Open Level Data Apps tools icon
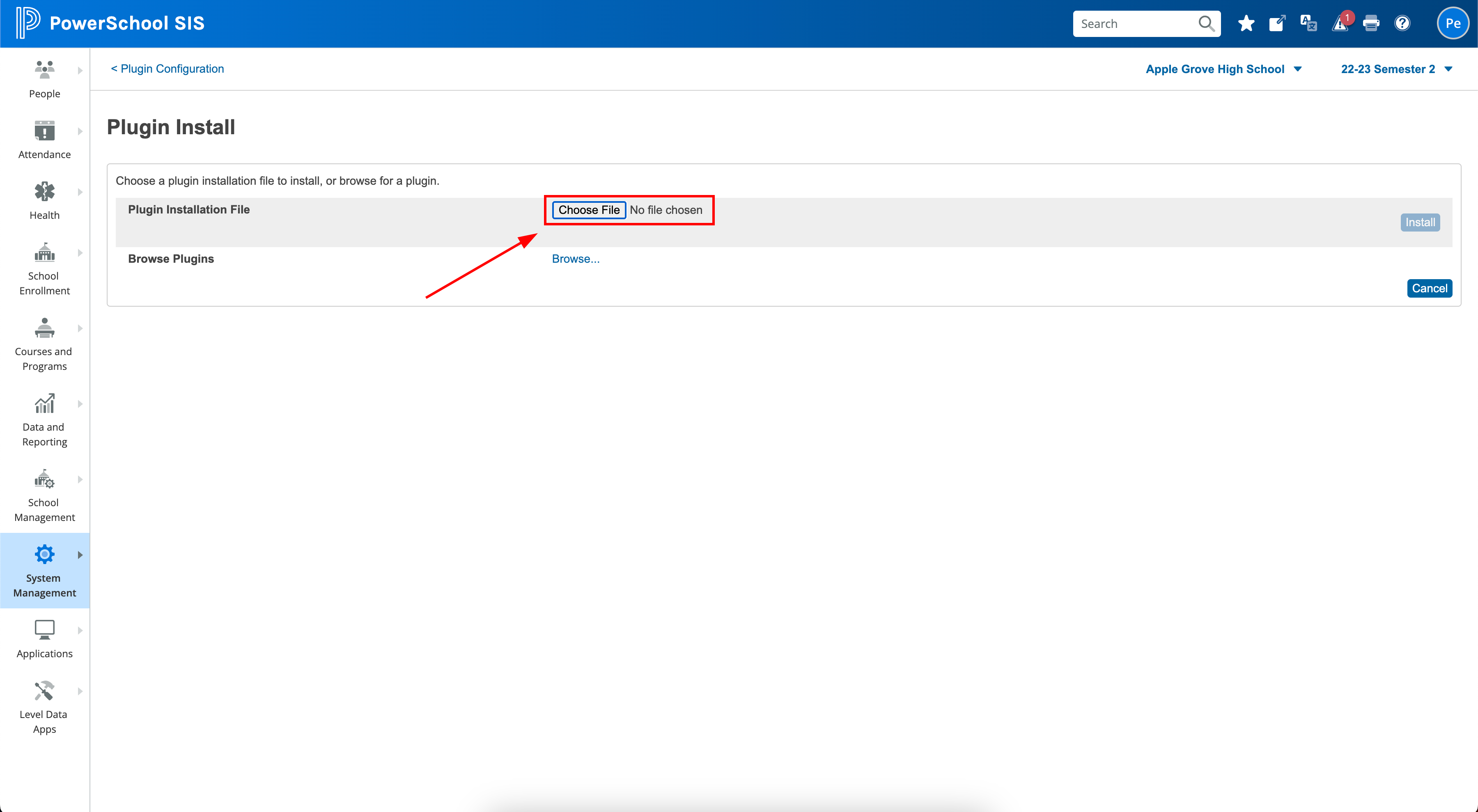 [x=44, y=690]
